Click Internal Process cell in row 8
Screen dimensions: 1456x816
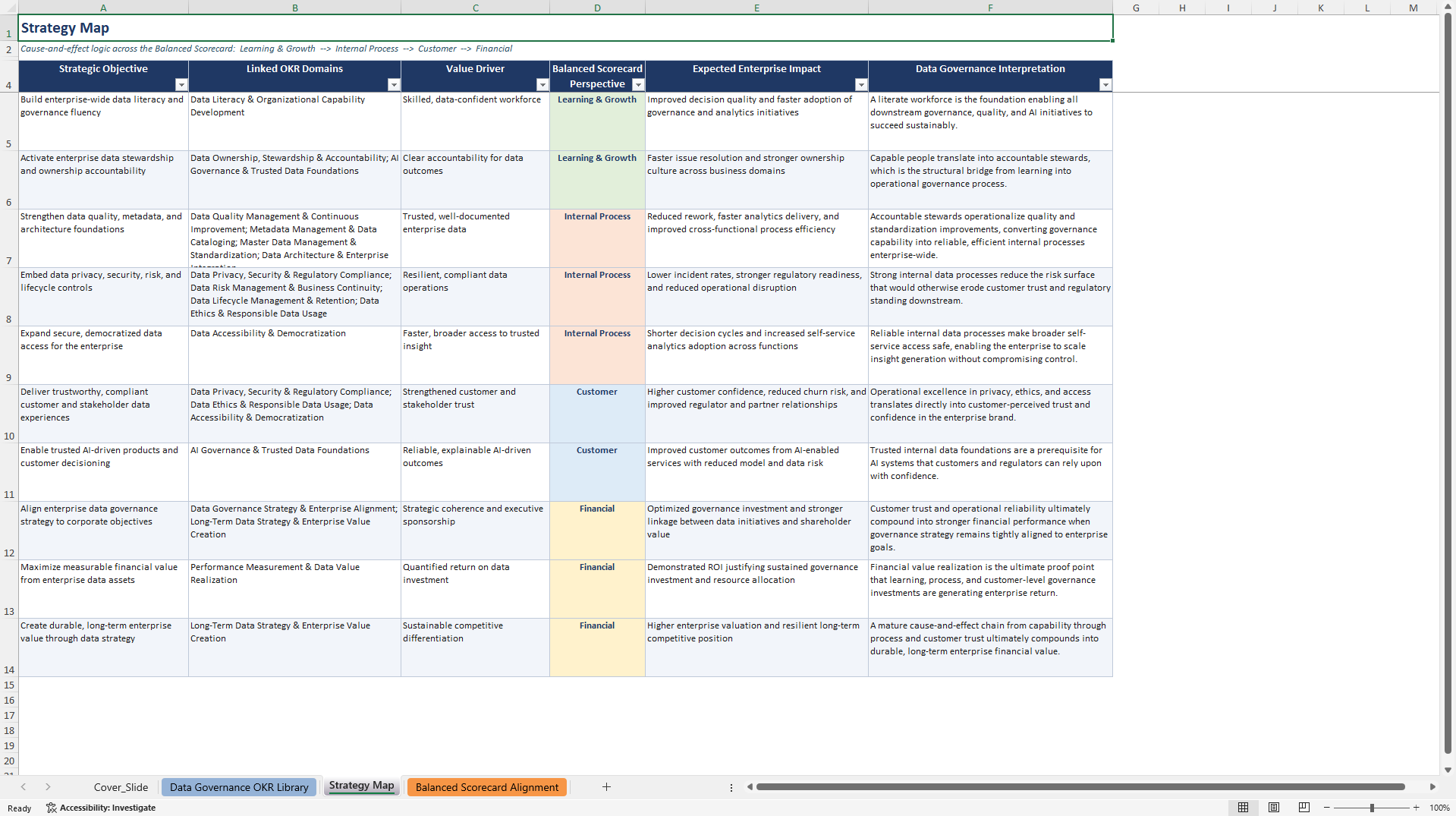click(x=597, y=297)
